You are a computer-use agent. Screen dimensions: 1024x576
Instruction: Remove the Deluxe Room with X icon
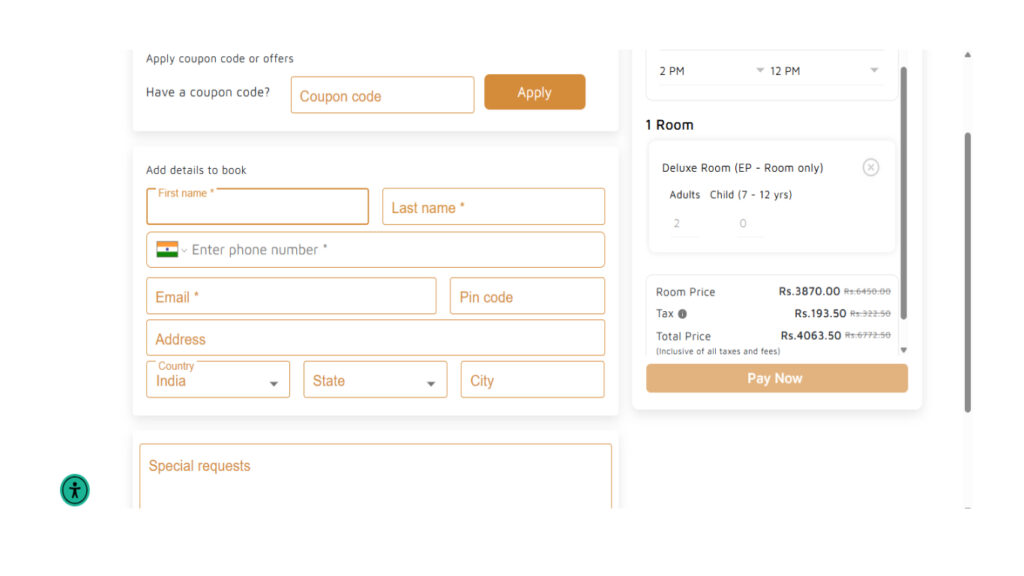[x=870, y=167]
